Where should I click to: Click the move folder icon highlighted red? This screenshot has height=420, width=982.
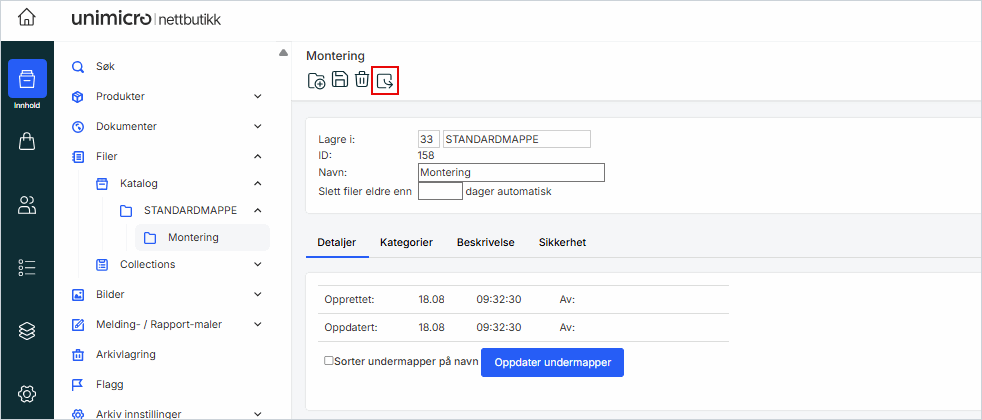(385, 81)
